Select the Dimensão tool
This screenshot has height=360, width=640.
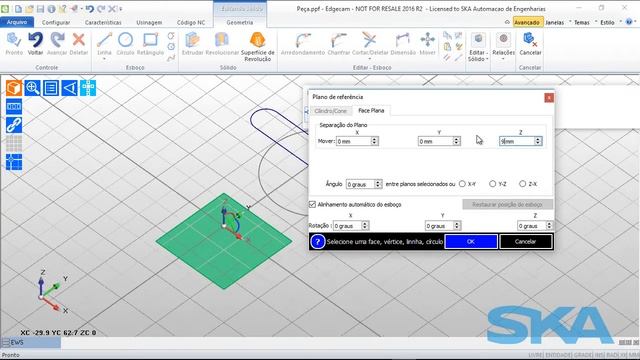403,40
